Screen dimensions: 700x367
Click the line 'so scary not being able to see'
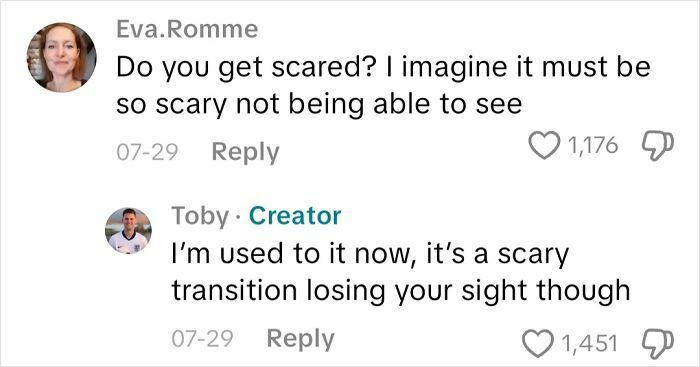[x=319, y=105]
